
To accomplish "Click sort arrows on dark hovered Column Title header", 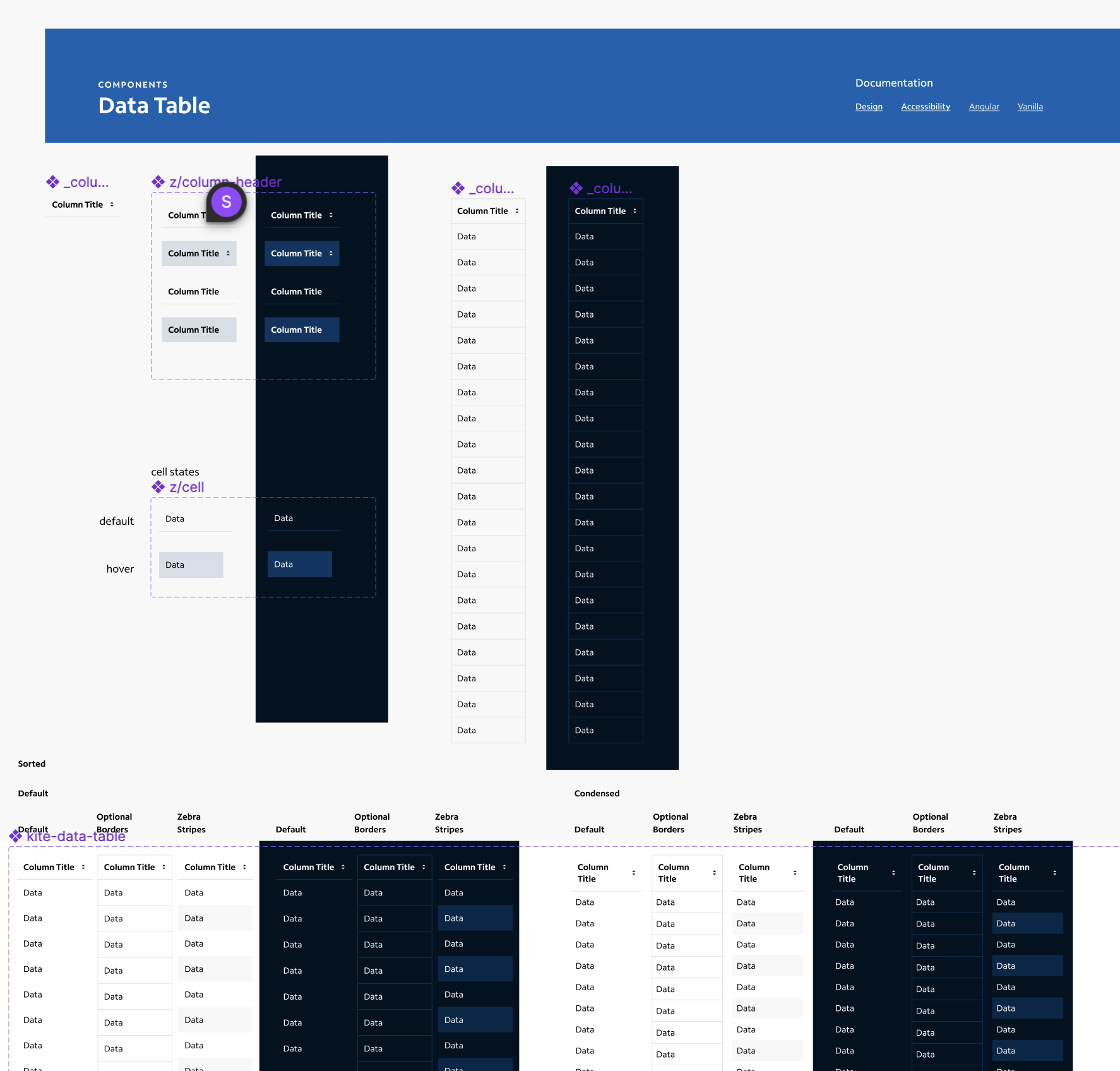I will click(x=331, y=253).
